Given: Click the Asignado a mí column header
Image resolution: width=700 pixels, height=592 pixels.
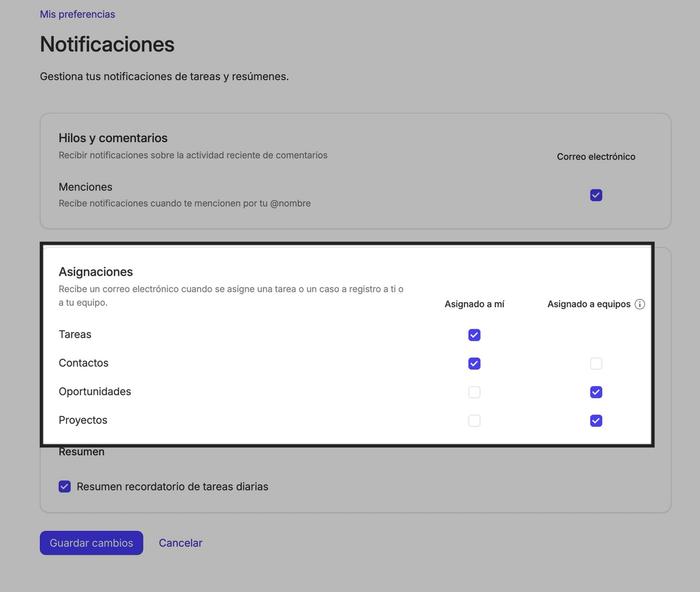Looking at the screenshot, I should tap(474, 304).
